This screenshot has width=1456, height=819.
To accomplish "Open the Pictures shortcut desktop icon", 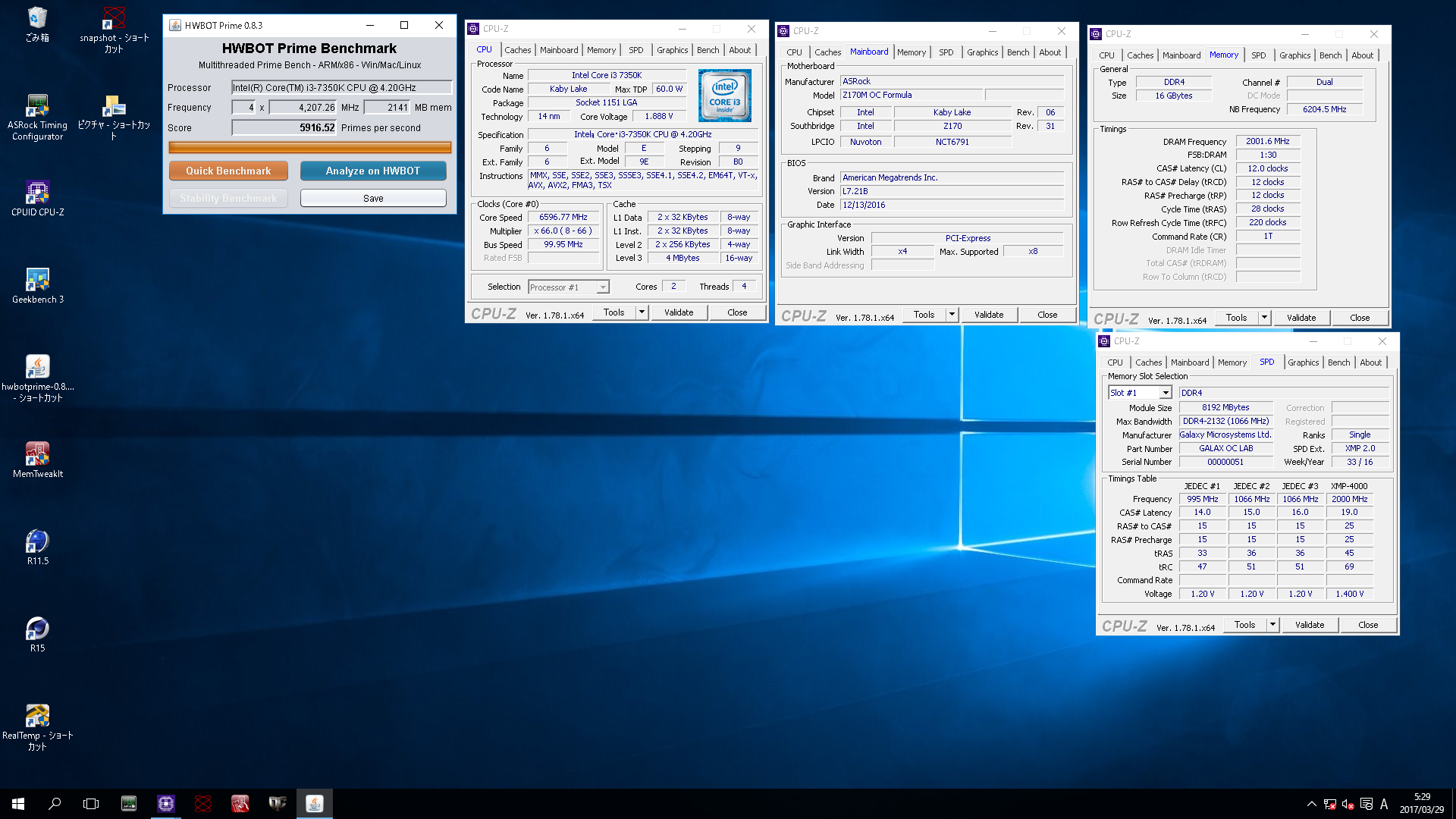I will [x=114, y=117].
